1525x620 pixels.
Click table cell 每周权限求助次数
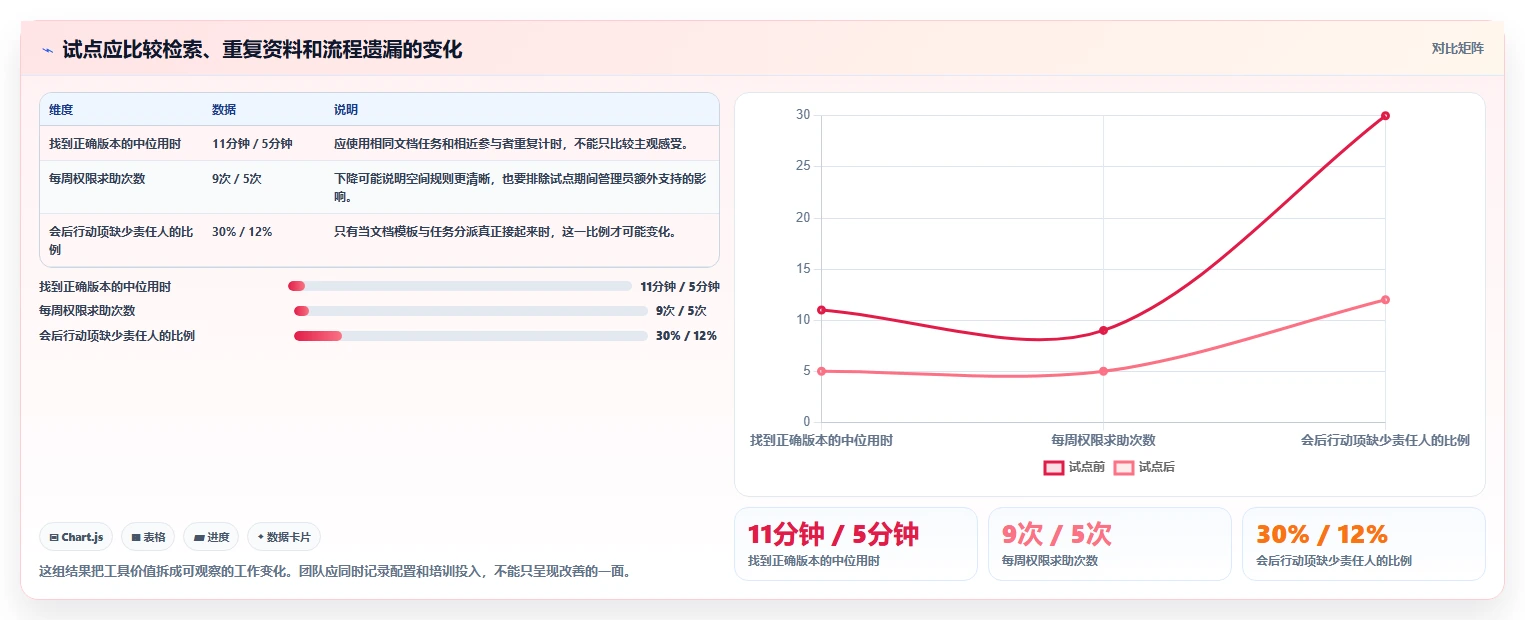(97, 179)
